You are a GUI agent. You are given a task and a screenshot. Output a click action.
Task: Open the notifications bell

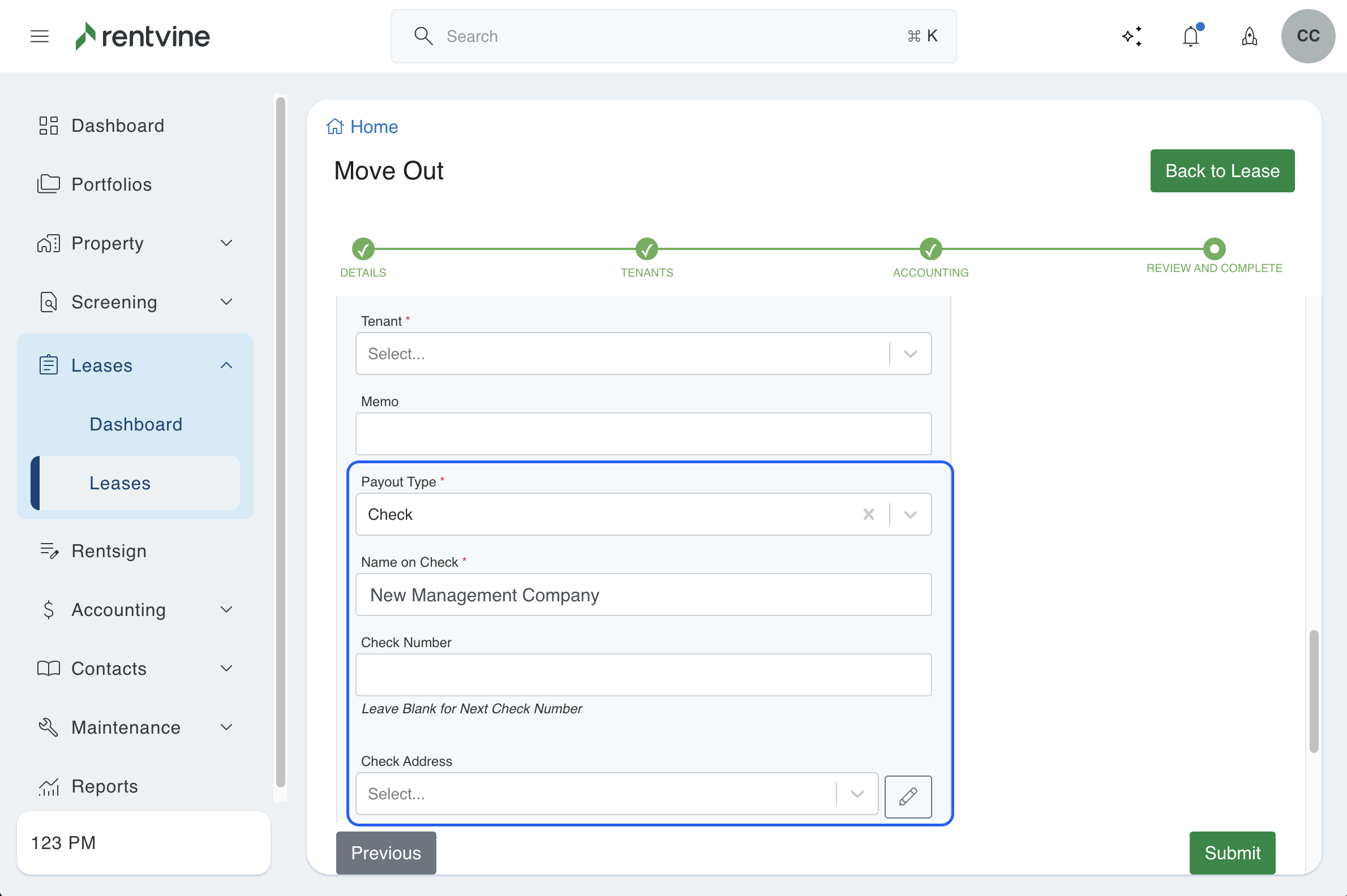[x=1191, y=37]
